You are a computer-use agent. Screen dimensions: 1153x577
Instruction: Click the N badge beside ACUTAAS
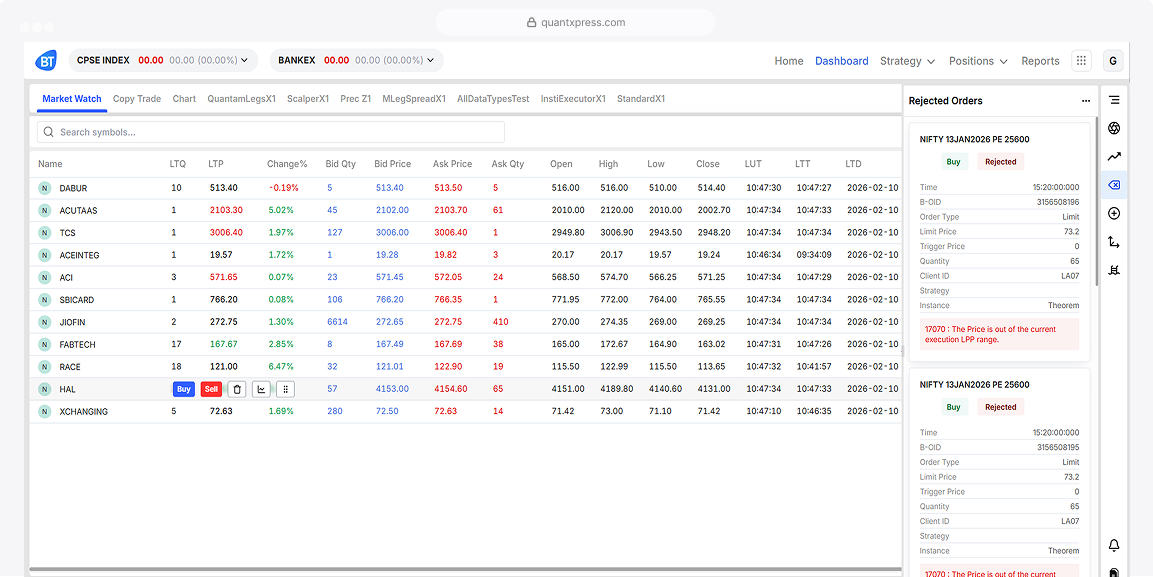click(44, 210)
